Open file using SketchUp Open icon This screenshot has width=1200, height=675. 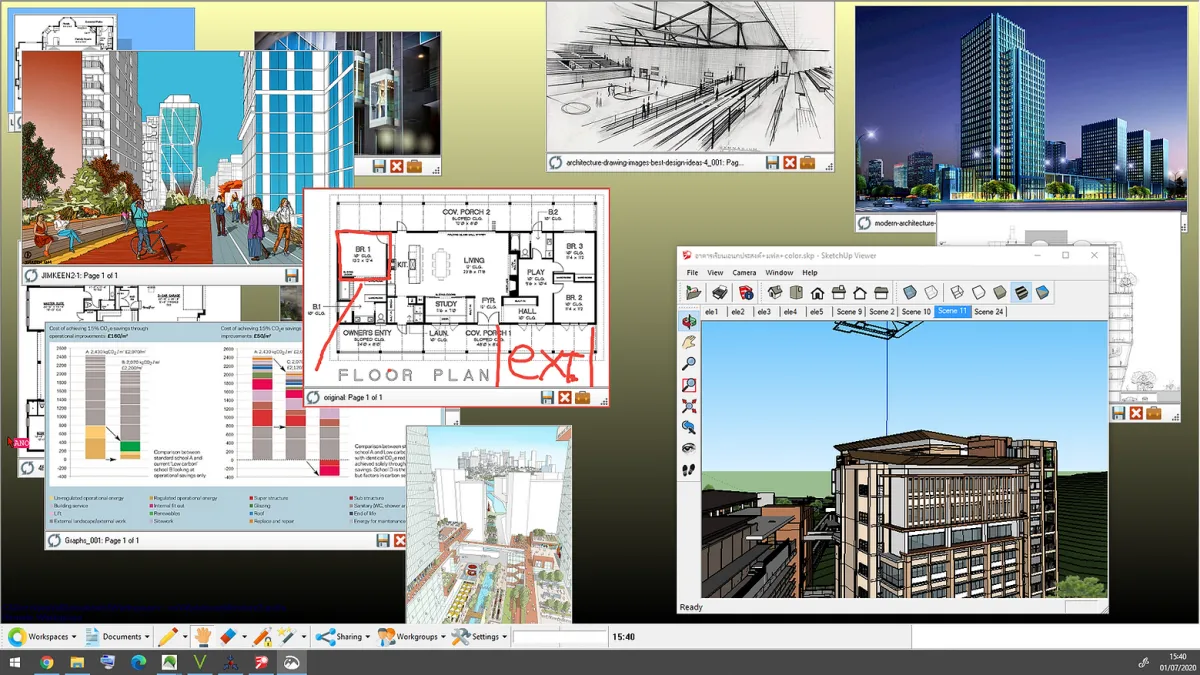[x=693, y=292]
